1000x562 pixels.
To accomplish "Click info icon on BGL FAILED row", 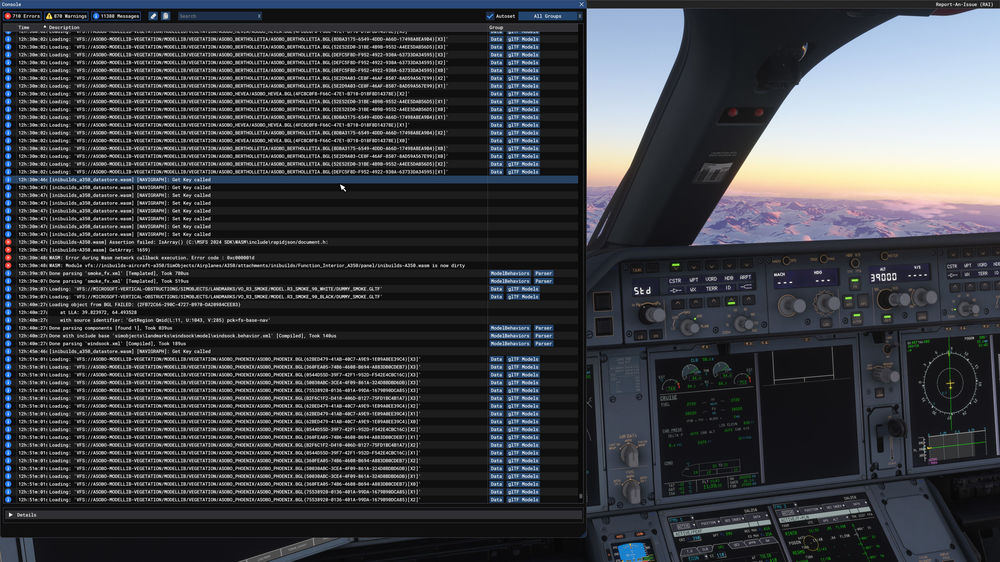I will [x=8, y=304].
